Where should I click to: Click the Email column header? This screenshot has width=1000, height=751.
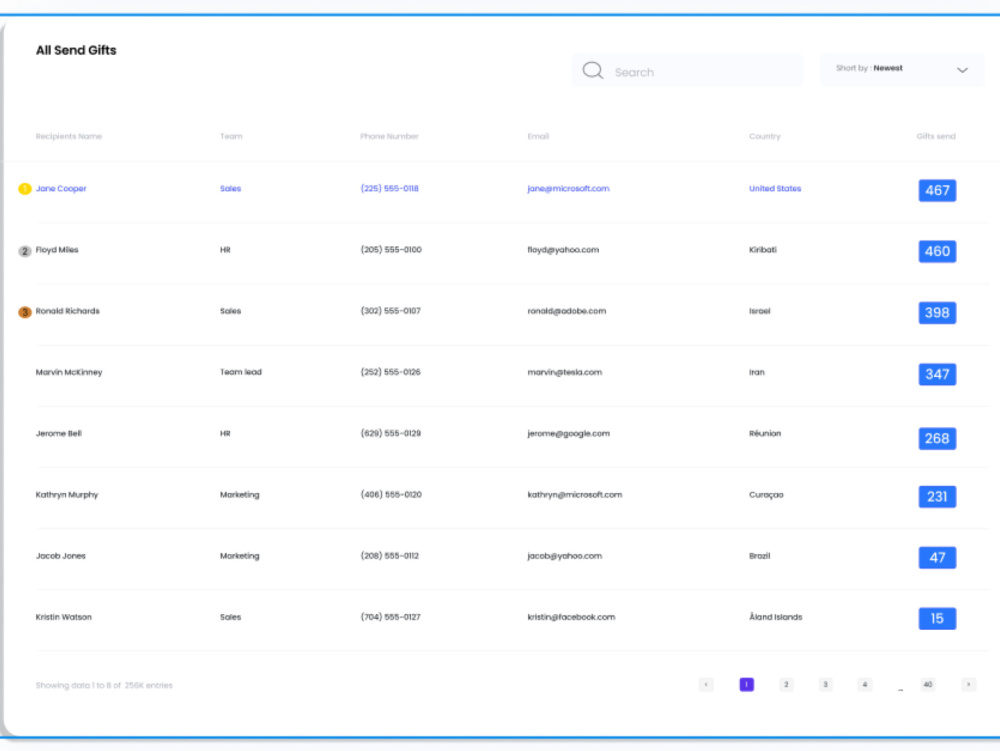coord(538,136)
